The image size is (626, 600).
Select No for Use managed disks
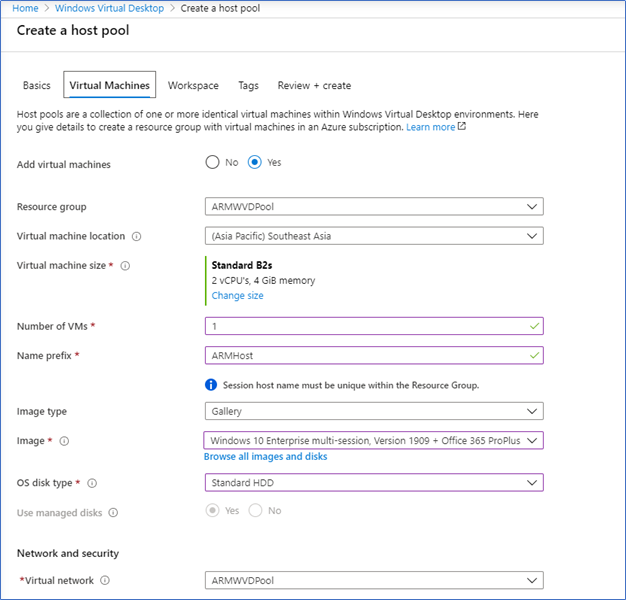coord(256,511)
